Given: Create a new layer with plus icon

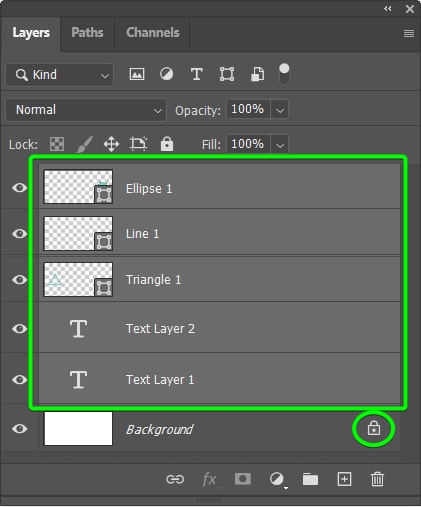Looking at the screenshot, I should [344, 479].
